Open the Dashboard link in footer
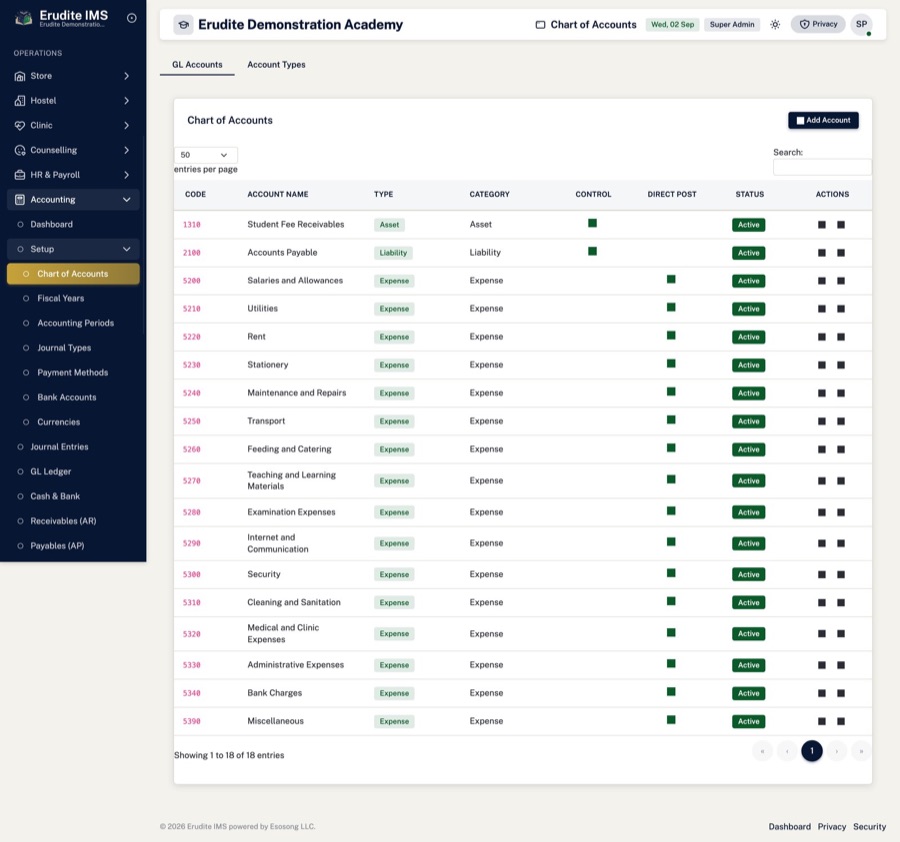 [789, 827]
